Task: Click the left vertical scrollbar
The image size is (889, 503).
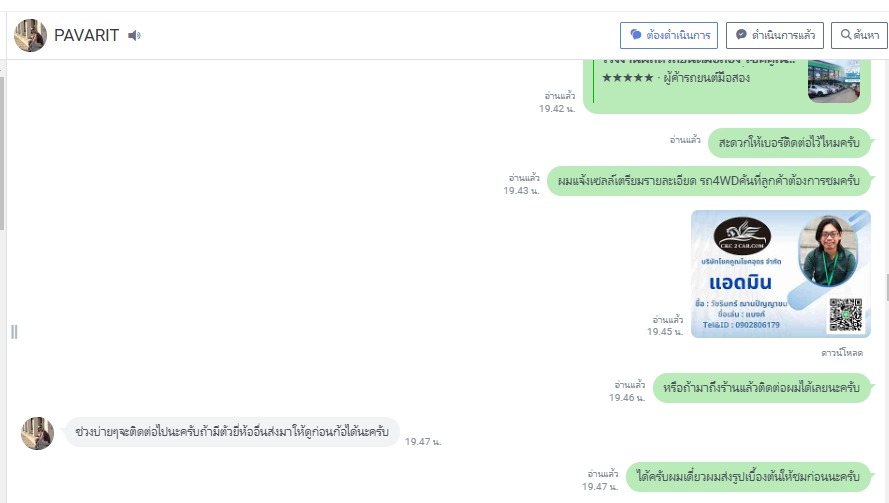Action: pyautogui.click(x=2, y=153)
